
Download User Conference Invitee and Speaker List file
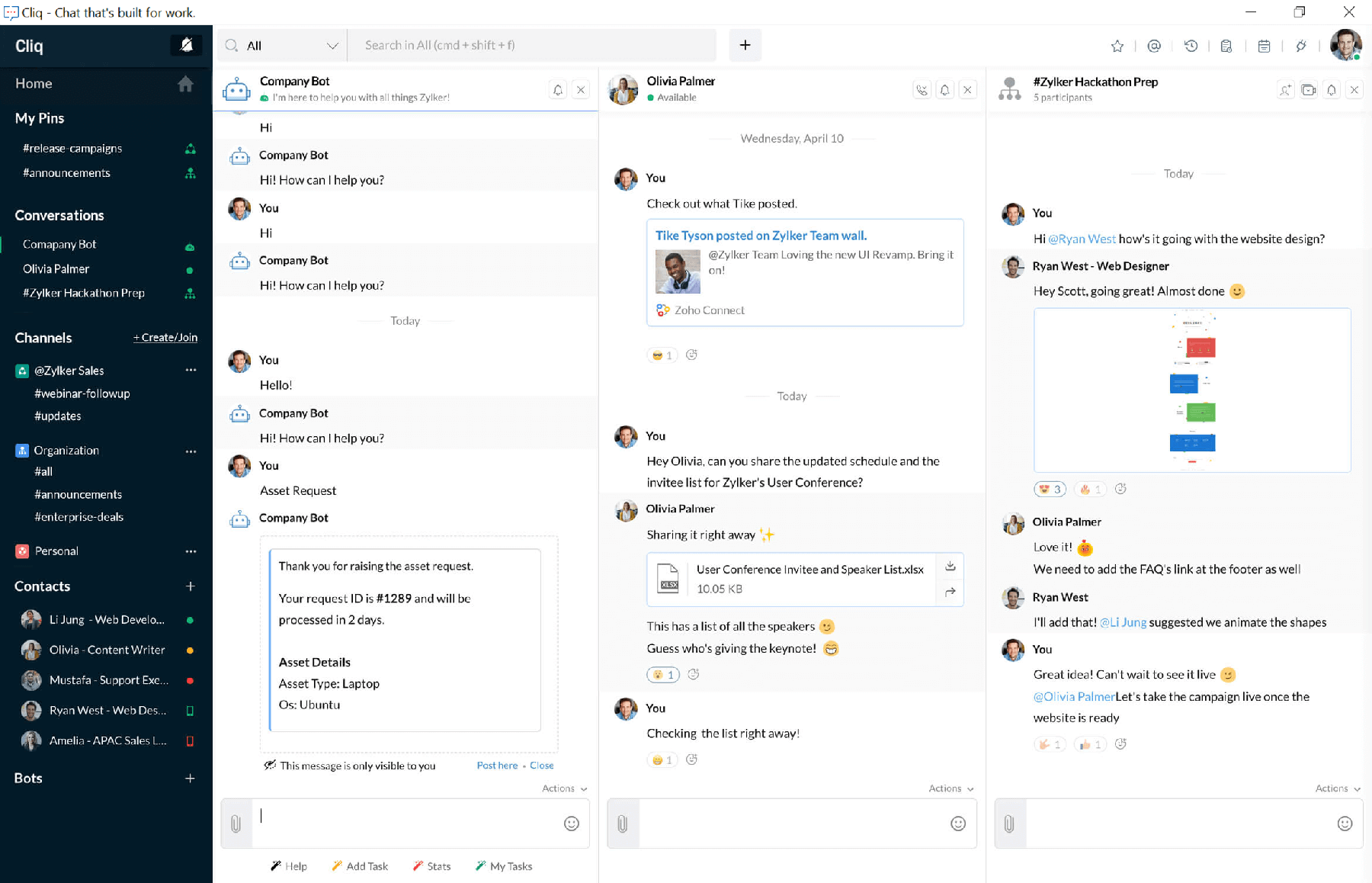950,566
